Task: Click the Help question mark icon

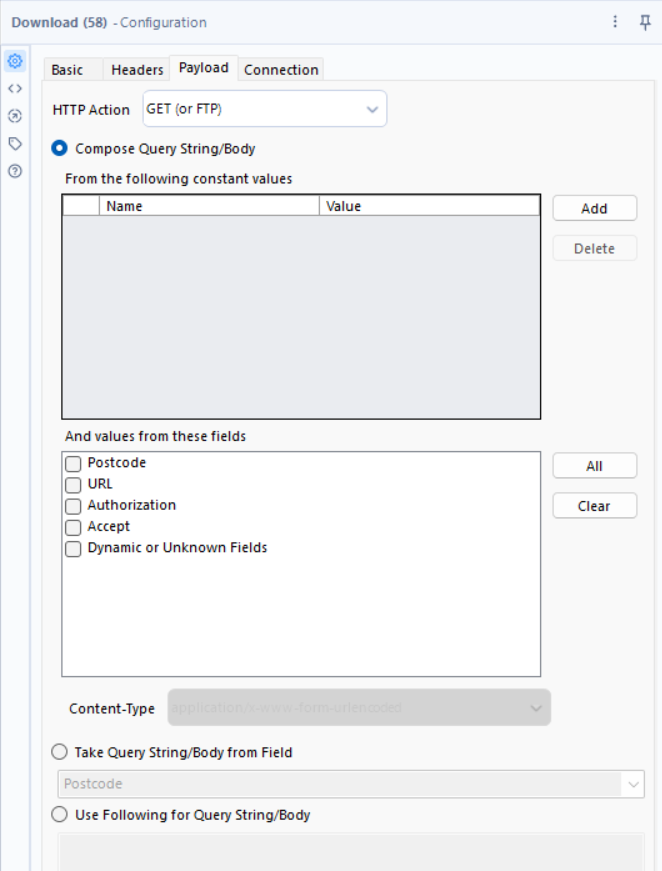Action: (15, 171)
